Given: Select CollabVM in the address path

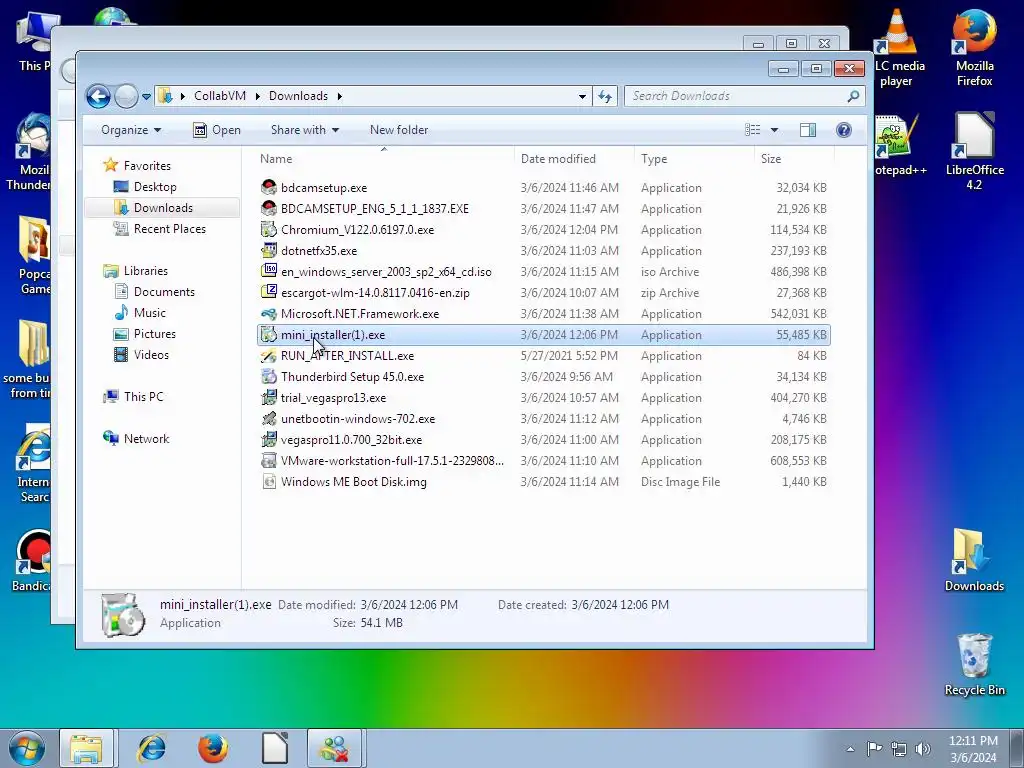Looking at the screenshot, I should pyautogui.click(x=220, y=96).
